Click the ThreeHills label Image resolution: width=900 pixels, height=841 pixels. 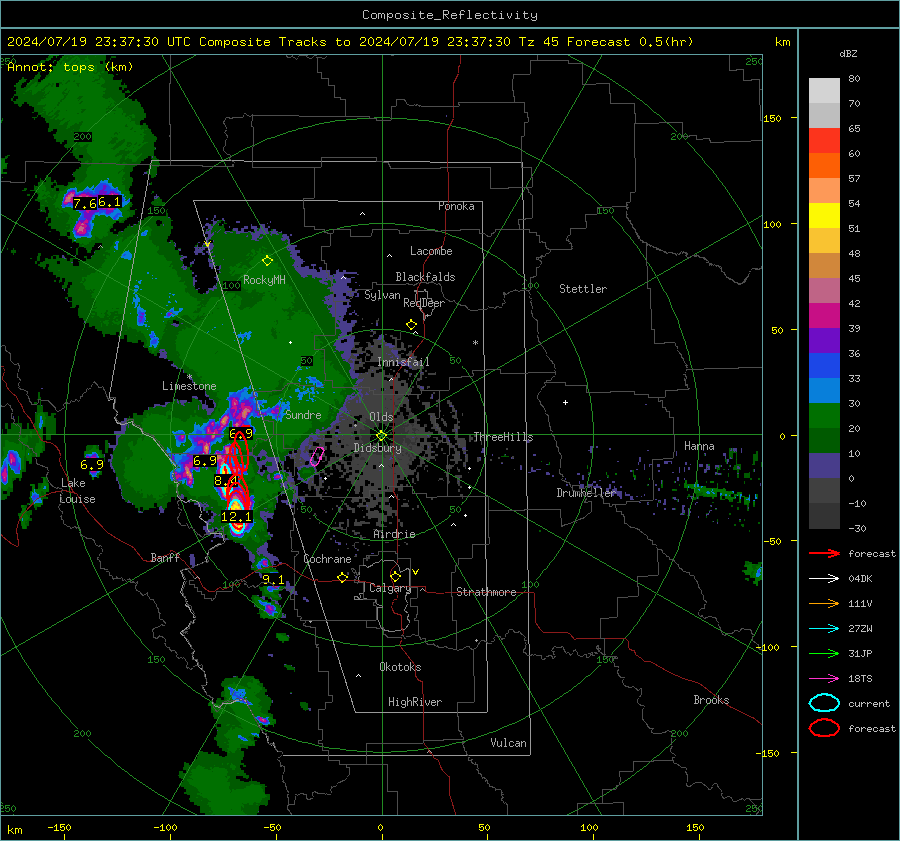tap(503, 437)
